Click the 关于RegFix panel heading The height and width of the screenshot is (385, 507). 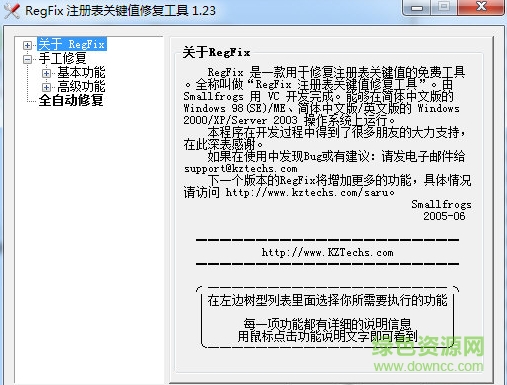[x=216, y=52]
